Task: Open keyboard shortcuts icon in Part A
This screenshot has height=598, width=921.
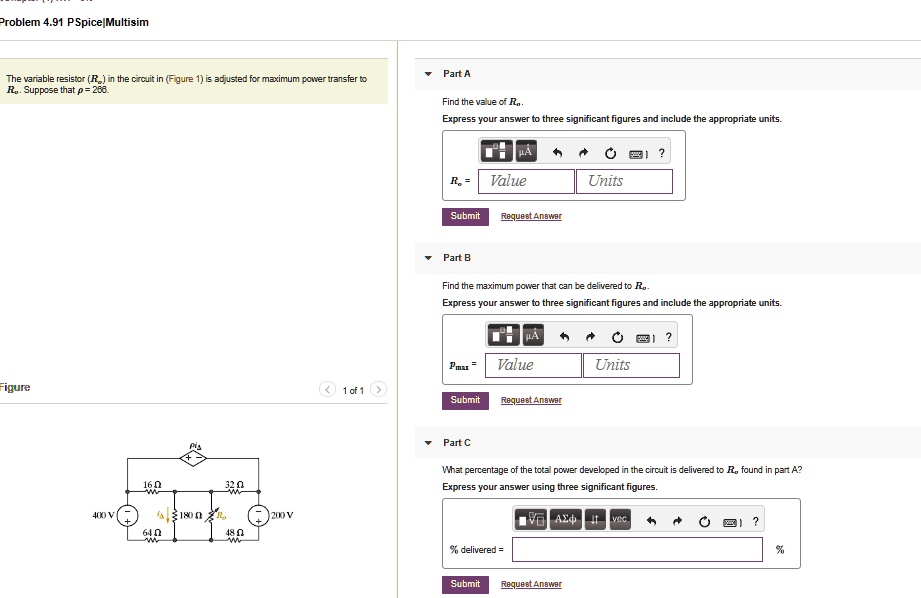Action: coord(636,151)
